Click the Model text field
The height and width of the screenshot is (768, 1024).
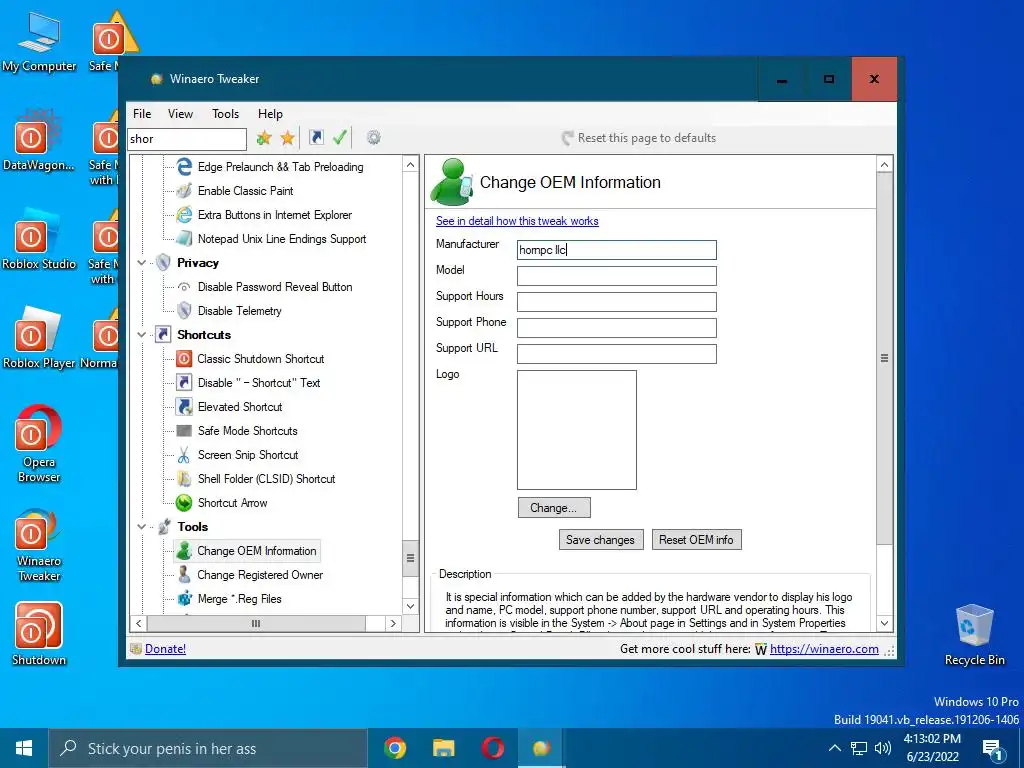(616, 276)
